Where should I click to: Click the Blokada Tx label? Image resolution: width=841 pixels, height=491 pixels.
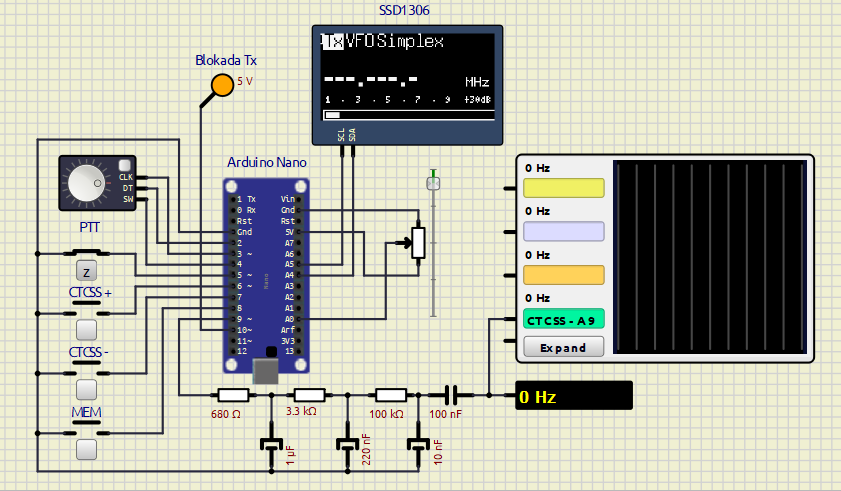click(x=226, y=60)
